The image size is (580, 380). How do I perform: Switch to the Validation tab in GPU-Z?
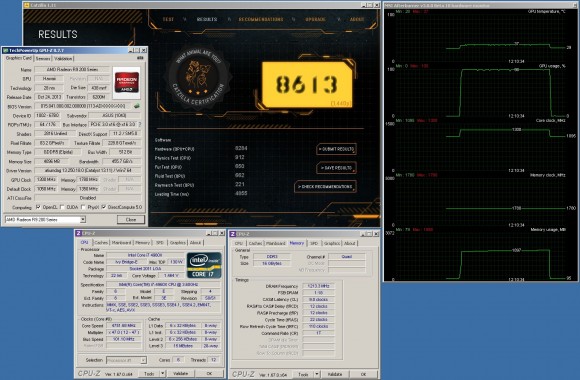[63, 58]
